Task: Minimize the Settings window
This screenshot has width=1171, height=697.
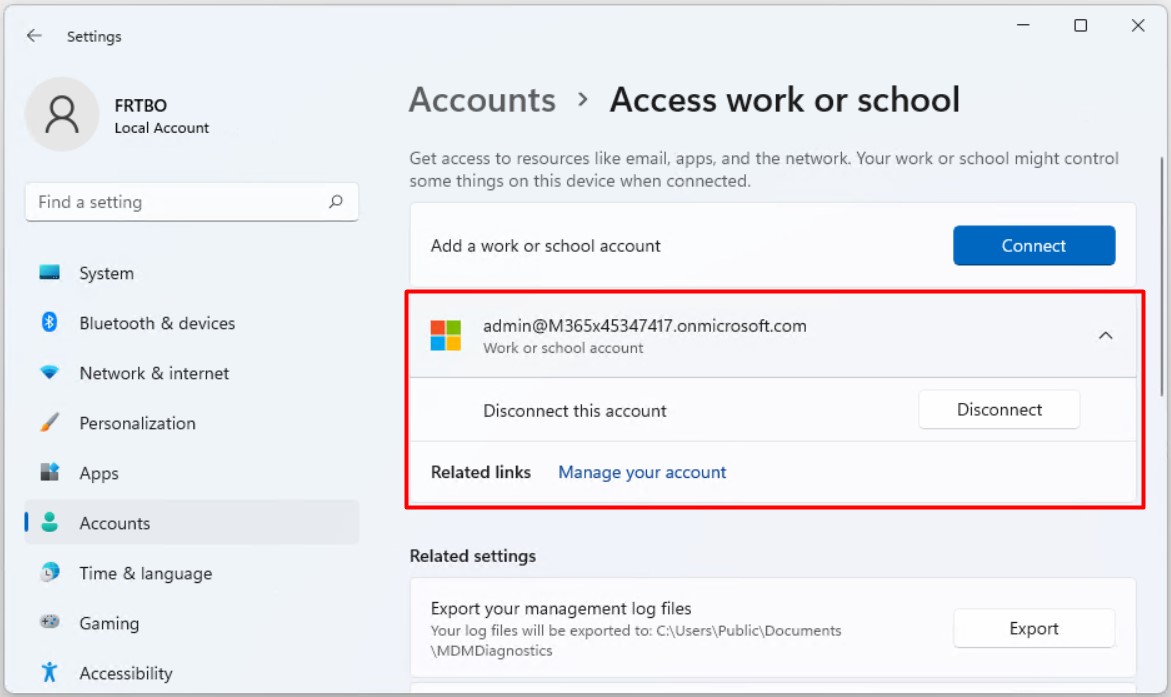Action: click(1023, 25)
